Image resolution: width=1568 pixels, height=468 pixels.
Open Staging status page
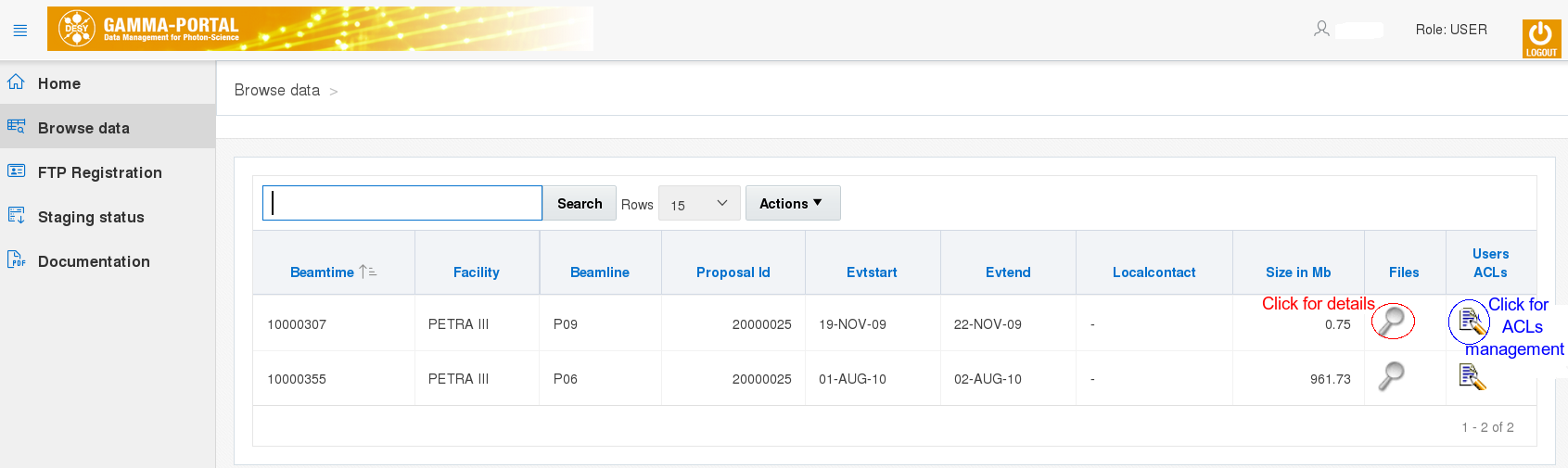(91, 217)
